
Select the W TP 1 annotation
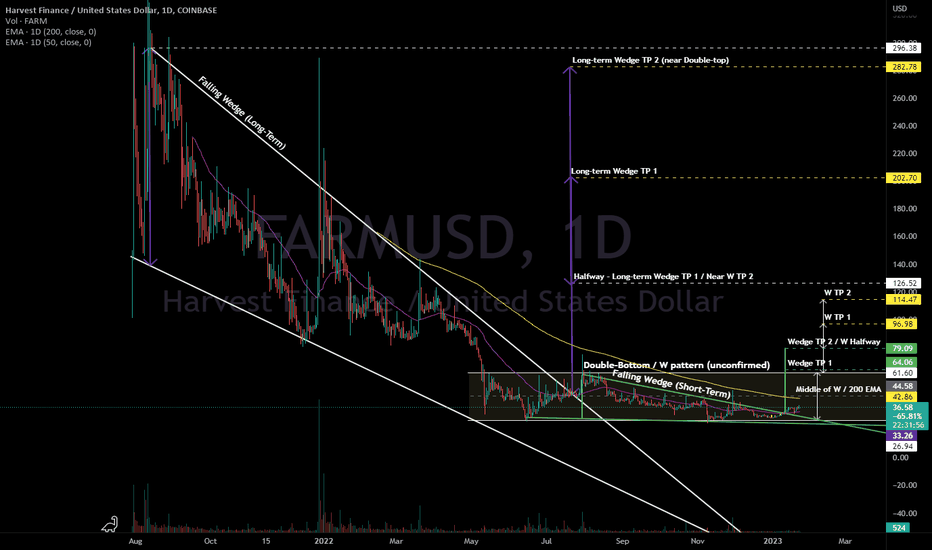[837, 317]
